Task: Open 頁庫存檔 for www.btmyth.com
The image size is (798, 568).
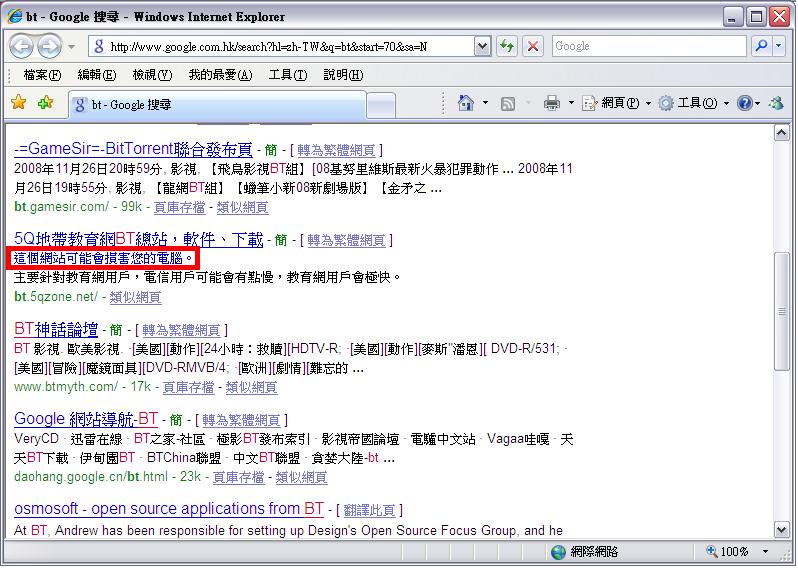Action: click(188, 387)
